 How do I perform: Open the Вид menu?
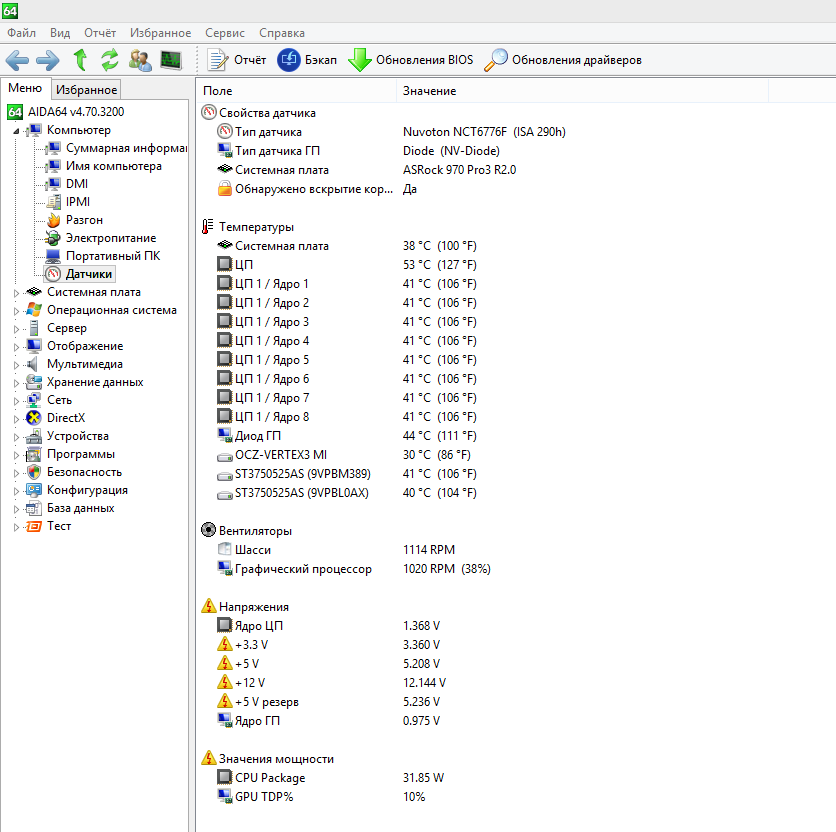(60, 33)
